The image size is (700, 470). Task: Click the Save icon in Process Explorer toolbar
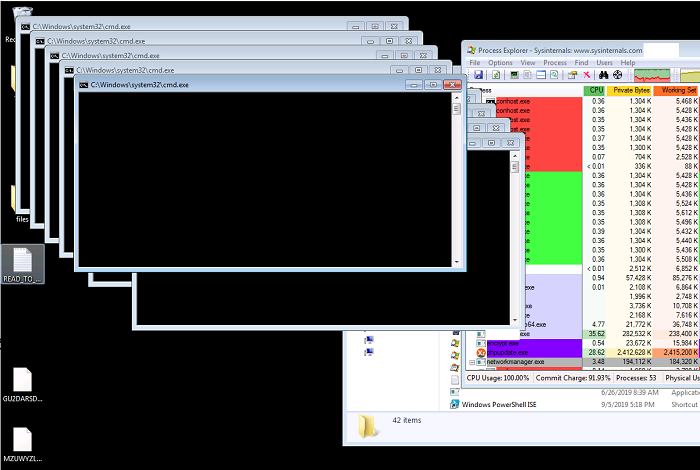(x=479, y=75)
